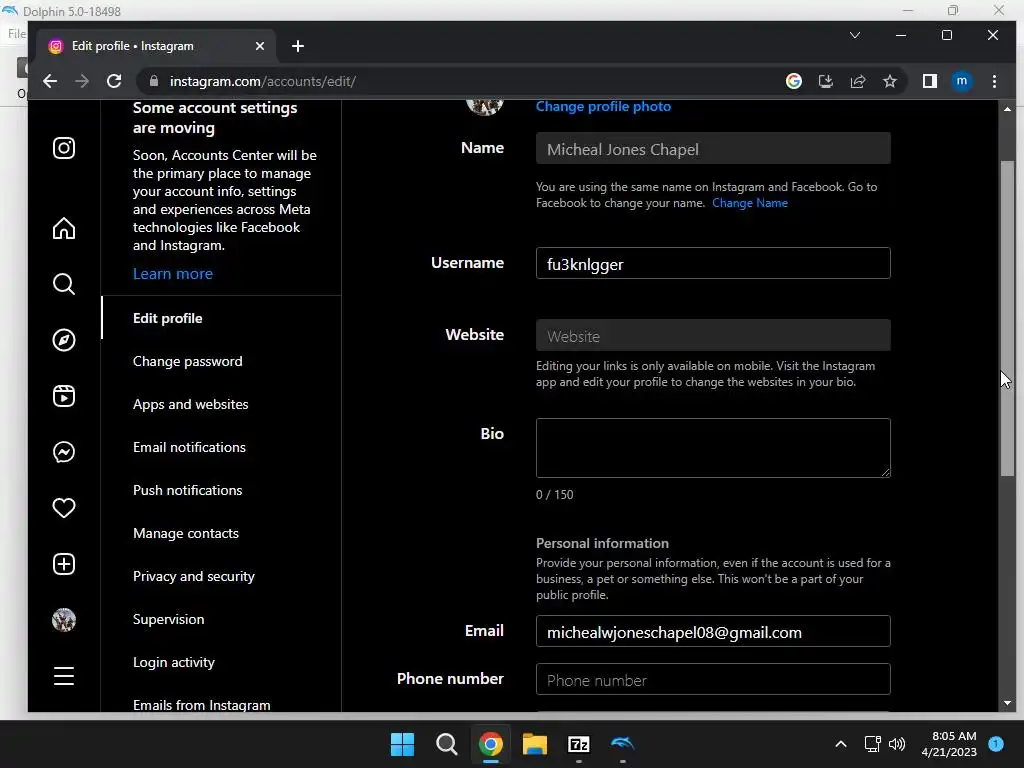Screen dimensions: 1024x768
Task: Click the Username input field
Action: point(712,263)
